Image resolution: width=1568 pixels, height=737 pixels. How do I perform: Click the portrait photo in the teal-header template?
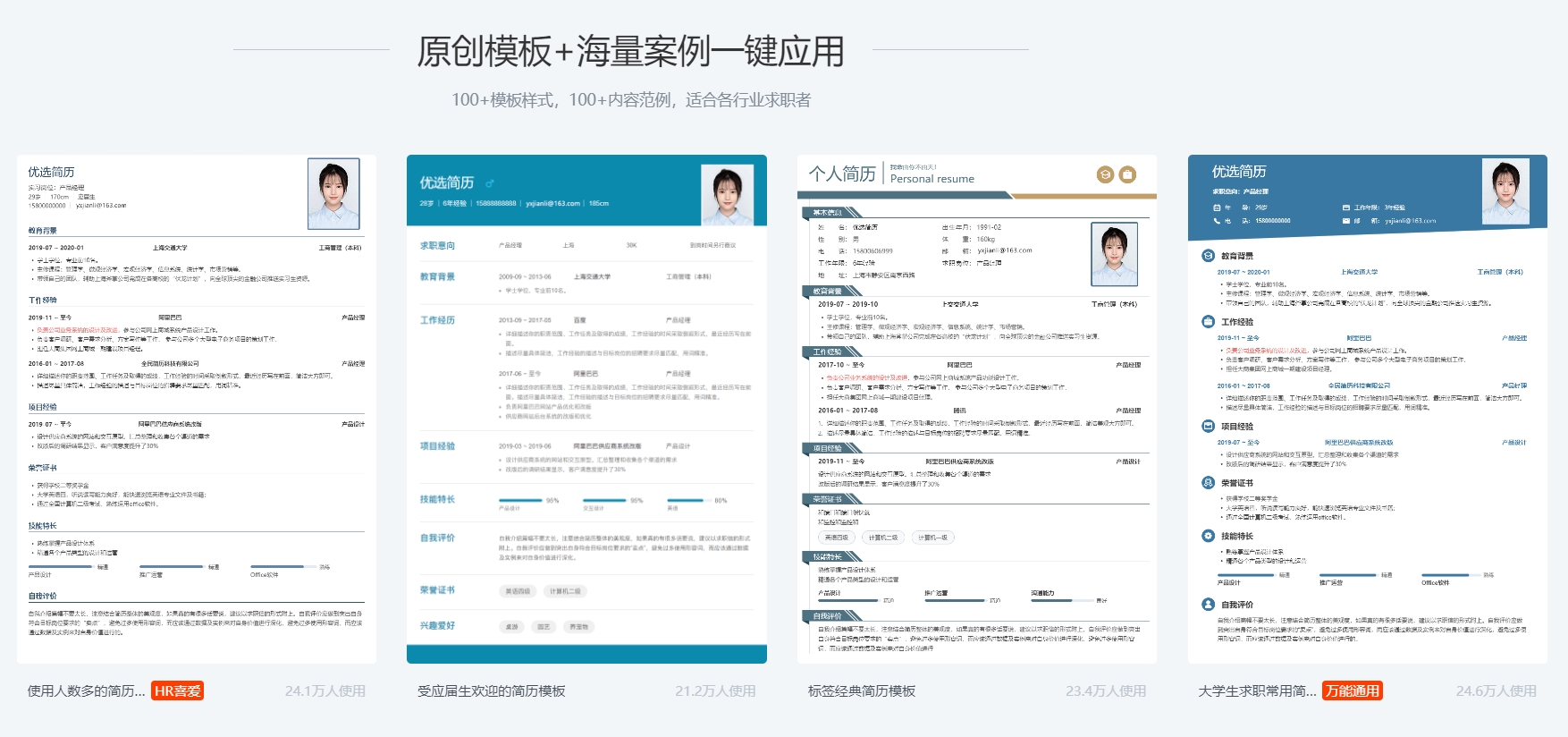[727, 195]
